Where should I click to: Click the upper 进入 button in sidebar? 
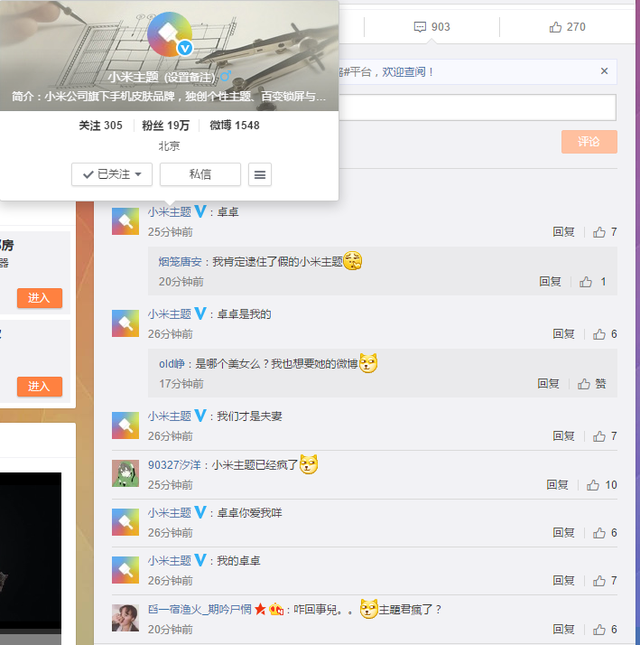[39, 298]
